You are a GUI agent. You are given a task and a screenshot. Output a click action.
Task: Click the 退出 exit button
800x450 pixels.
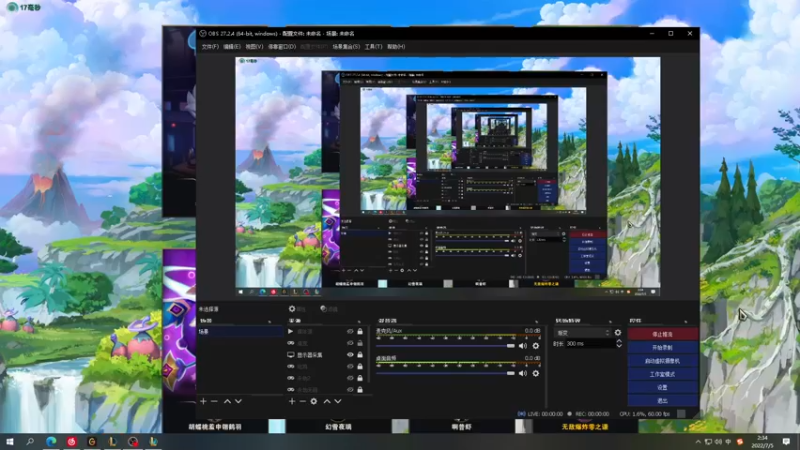[x=662, y=401]
